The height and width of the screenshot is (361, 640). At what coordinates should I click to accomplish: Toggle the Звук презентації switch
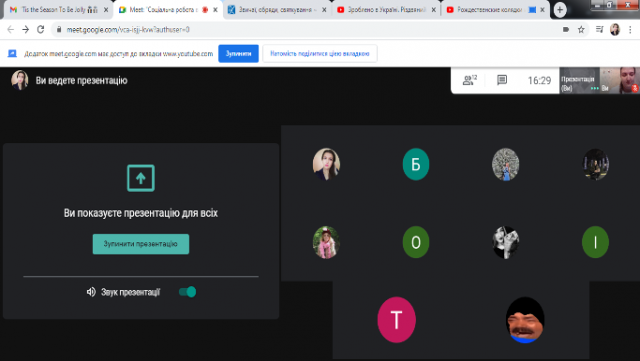(187, 292)
